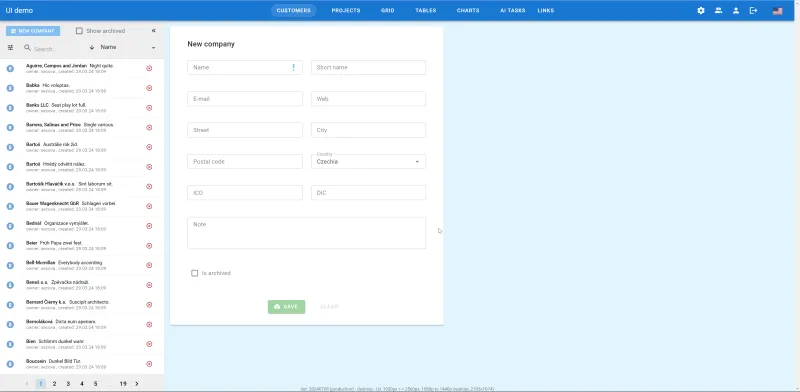Go to the previous page arrow
This screenshot has width=800, height=392.
(27, 383)
